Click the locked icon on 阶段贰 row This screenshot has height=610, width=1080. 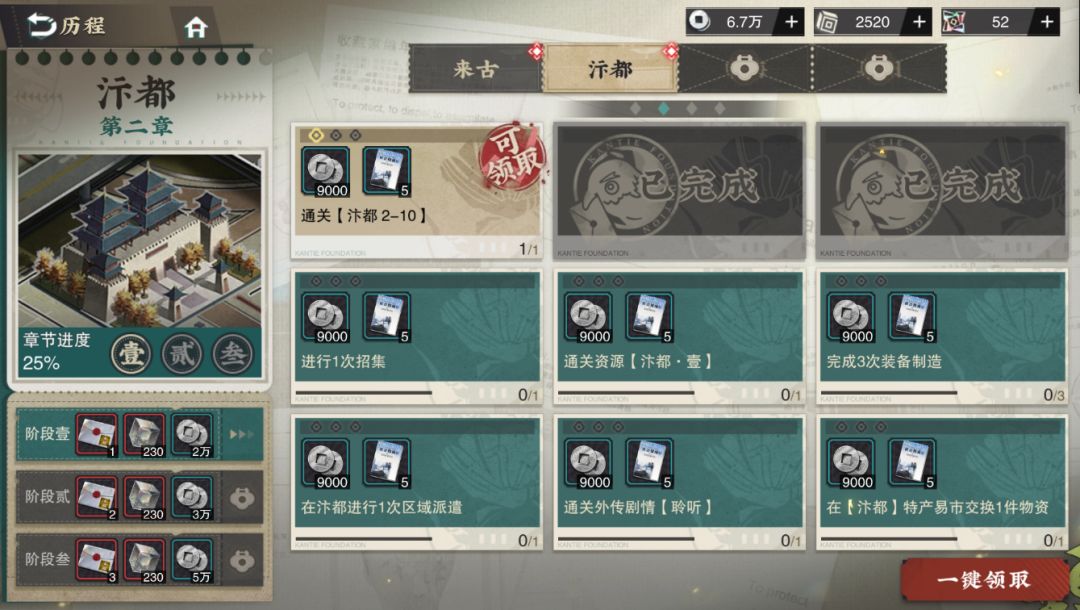(x=242, y=497)
